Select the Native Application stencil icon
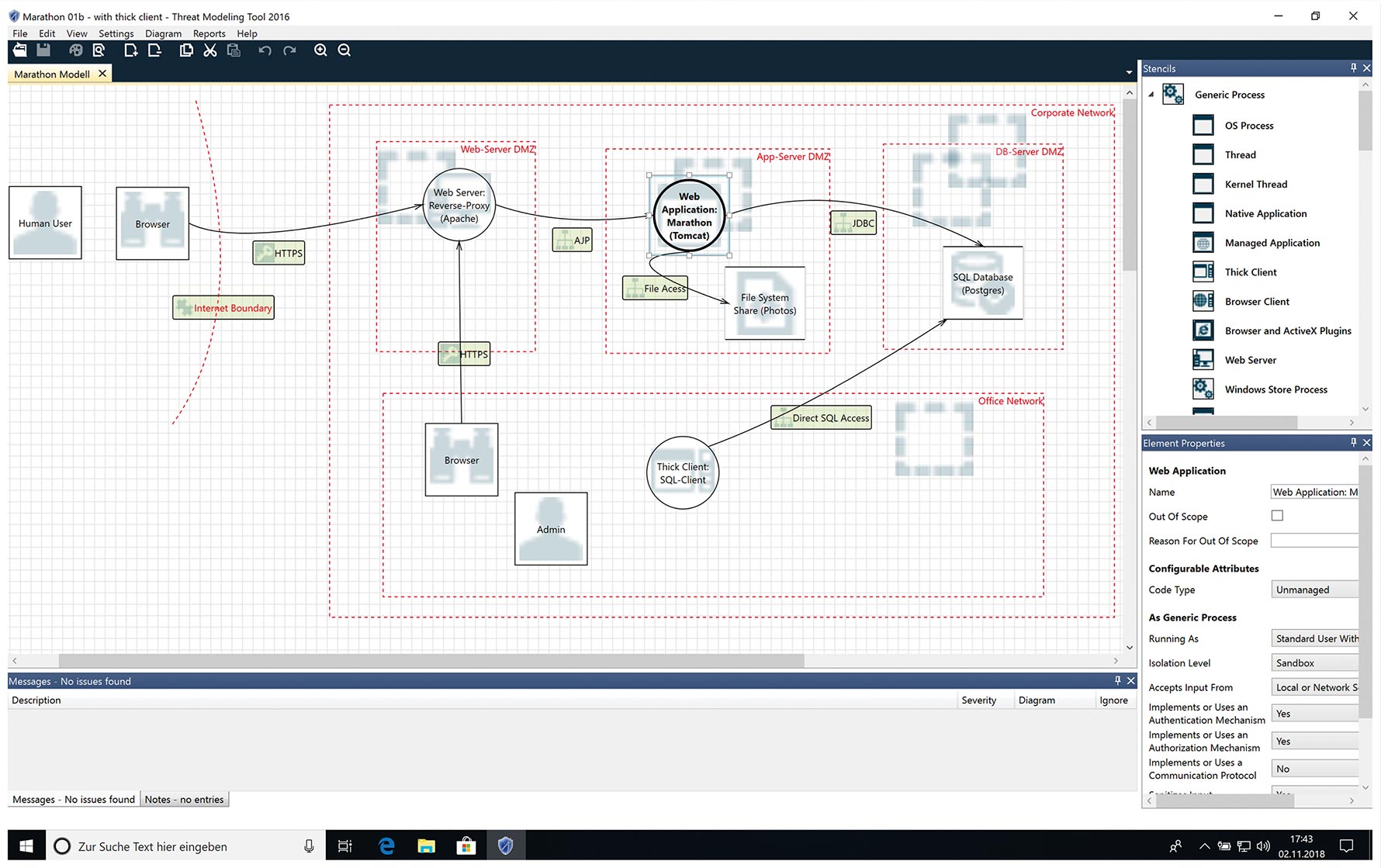 pyautogui.click(x=1203, y=213)
